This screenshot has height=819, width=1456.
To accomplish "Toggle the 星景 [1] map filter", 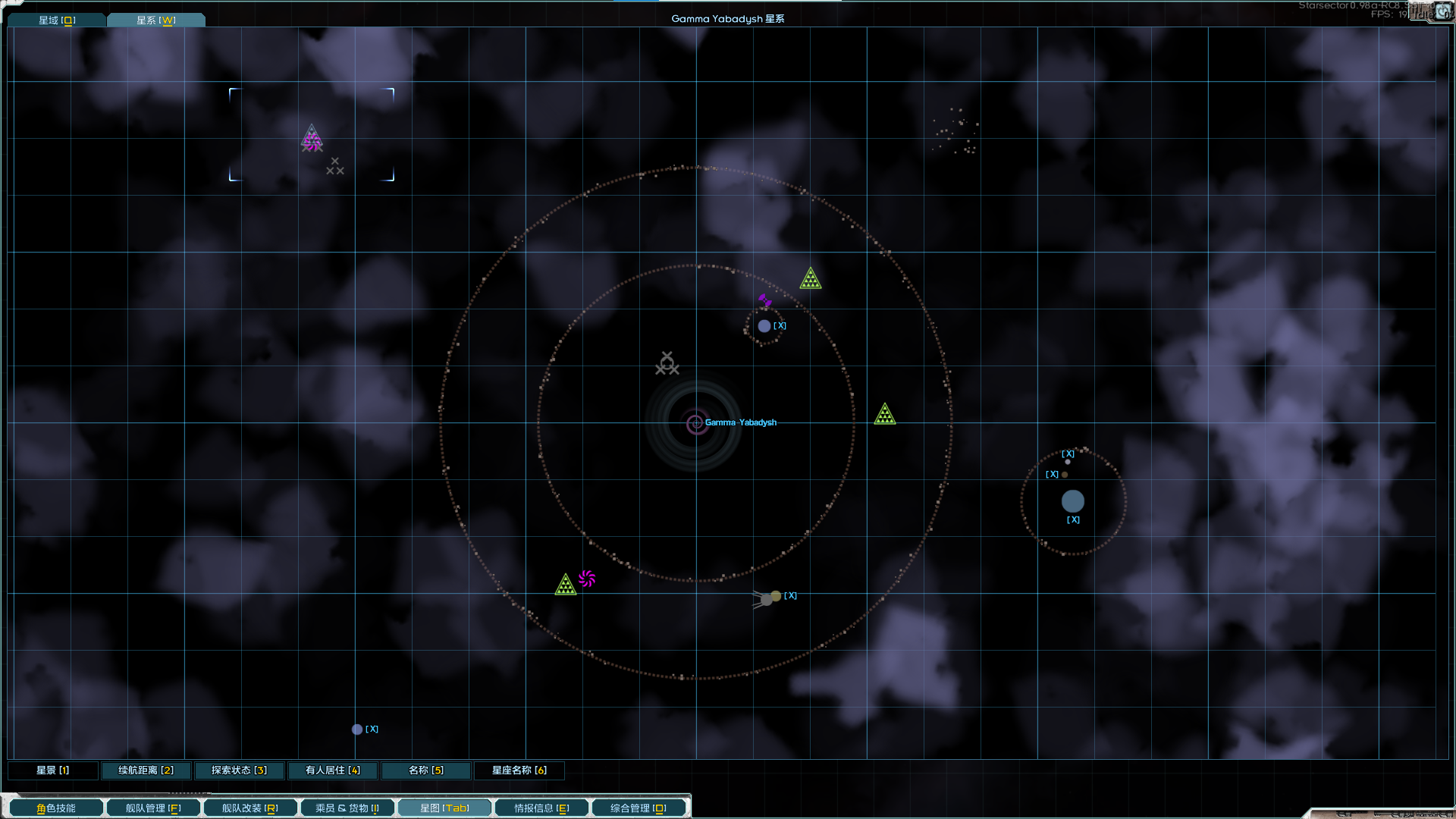I will (x=53, y=770).
